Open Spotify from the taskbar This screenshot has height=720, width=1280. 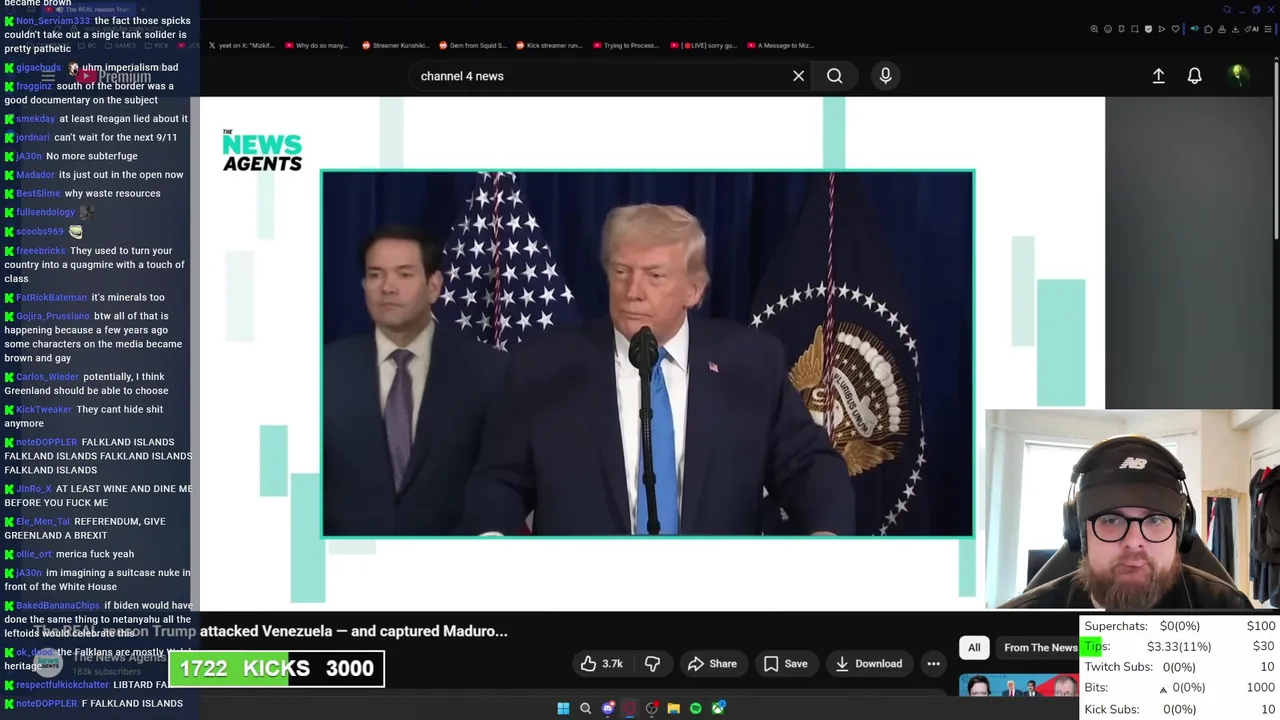pyautogui.click(x=696, y=708)
